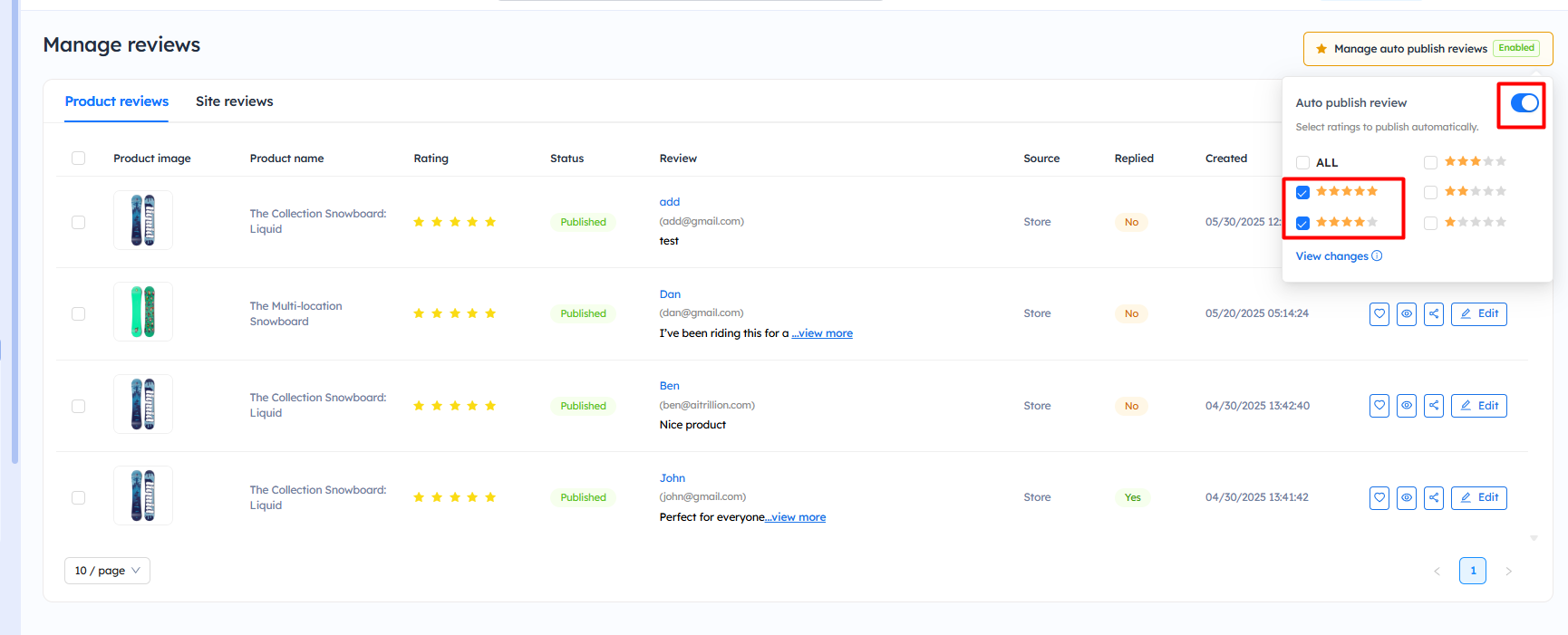This screenshot has height=635, width=1568.
Task: Click the eye icon for John's review
Action: [x=1406, y=497]
